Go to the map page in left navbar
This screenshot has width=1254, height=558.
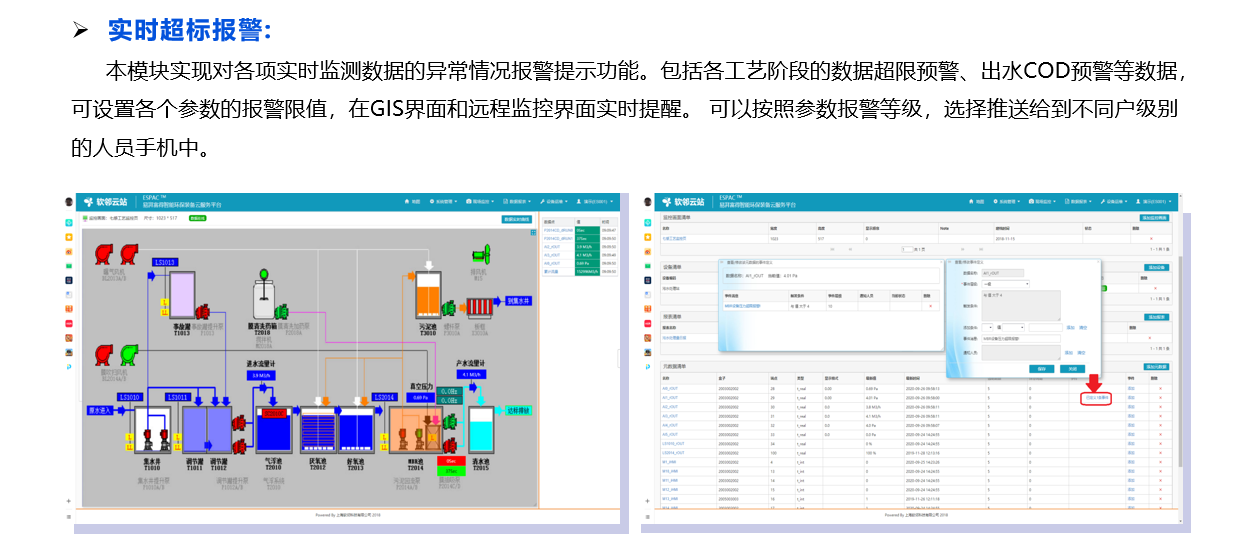coord(412,201)
